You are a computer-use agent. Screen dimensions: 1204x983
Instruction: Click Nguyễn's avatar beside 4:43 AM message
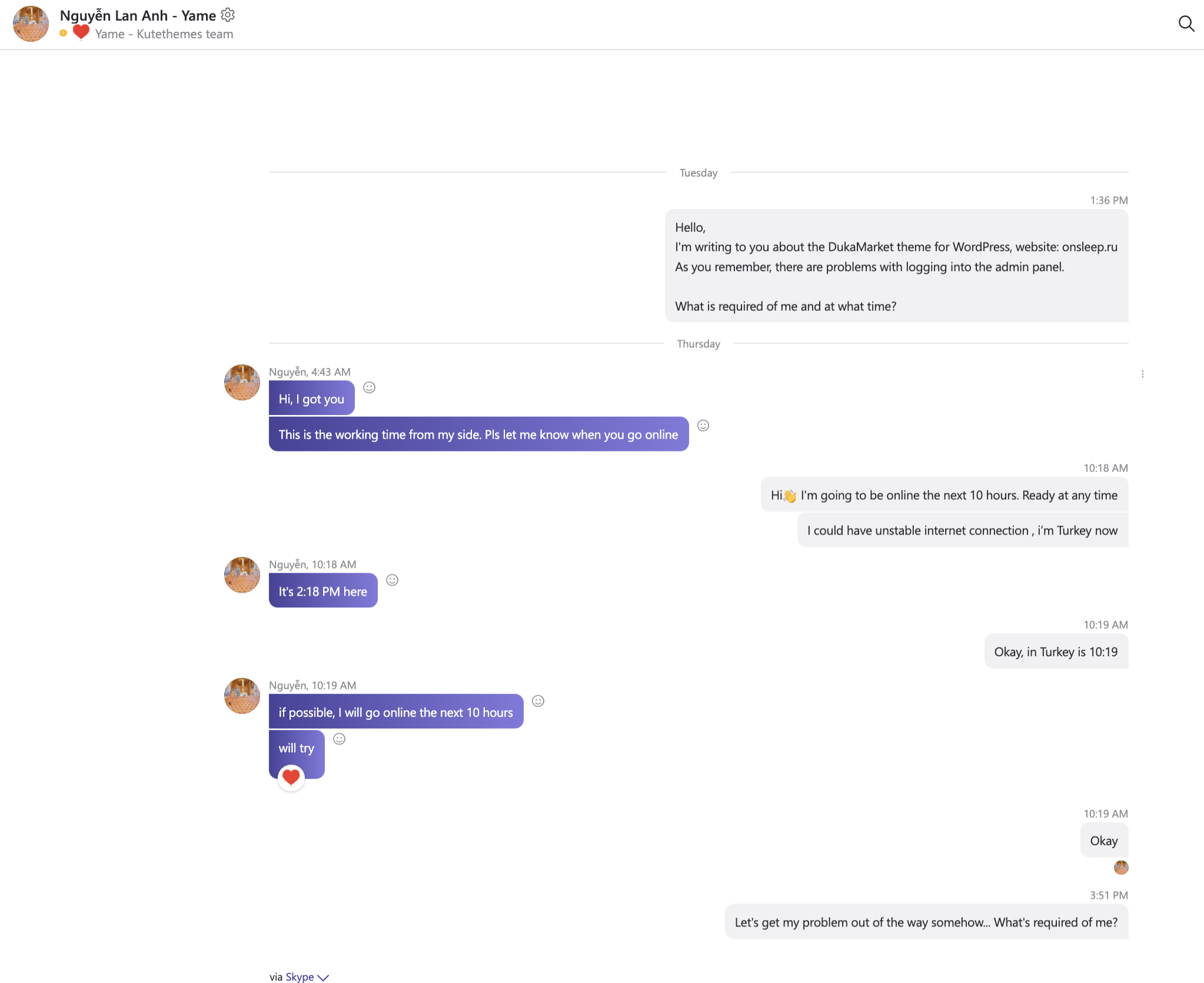[x=242, y=383]
